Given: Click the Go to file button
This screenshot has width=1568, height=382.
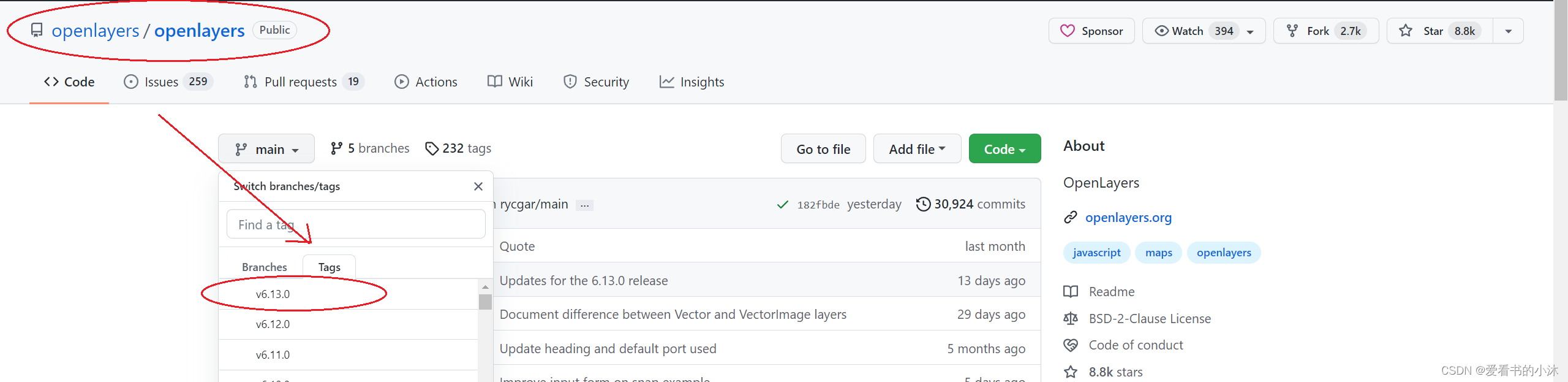Looking at the screenshot, I should pos(823,149).
